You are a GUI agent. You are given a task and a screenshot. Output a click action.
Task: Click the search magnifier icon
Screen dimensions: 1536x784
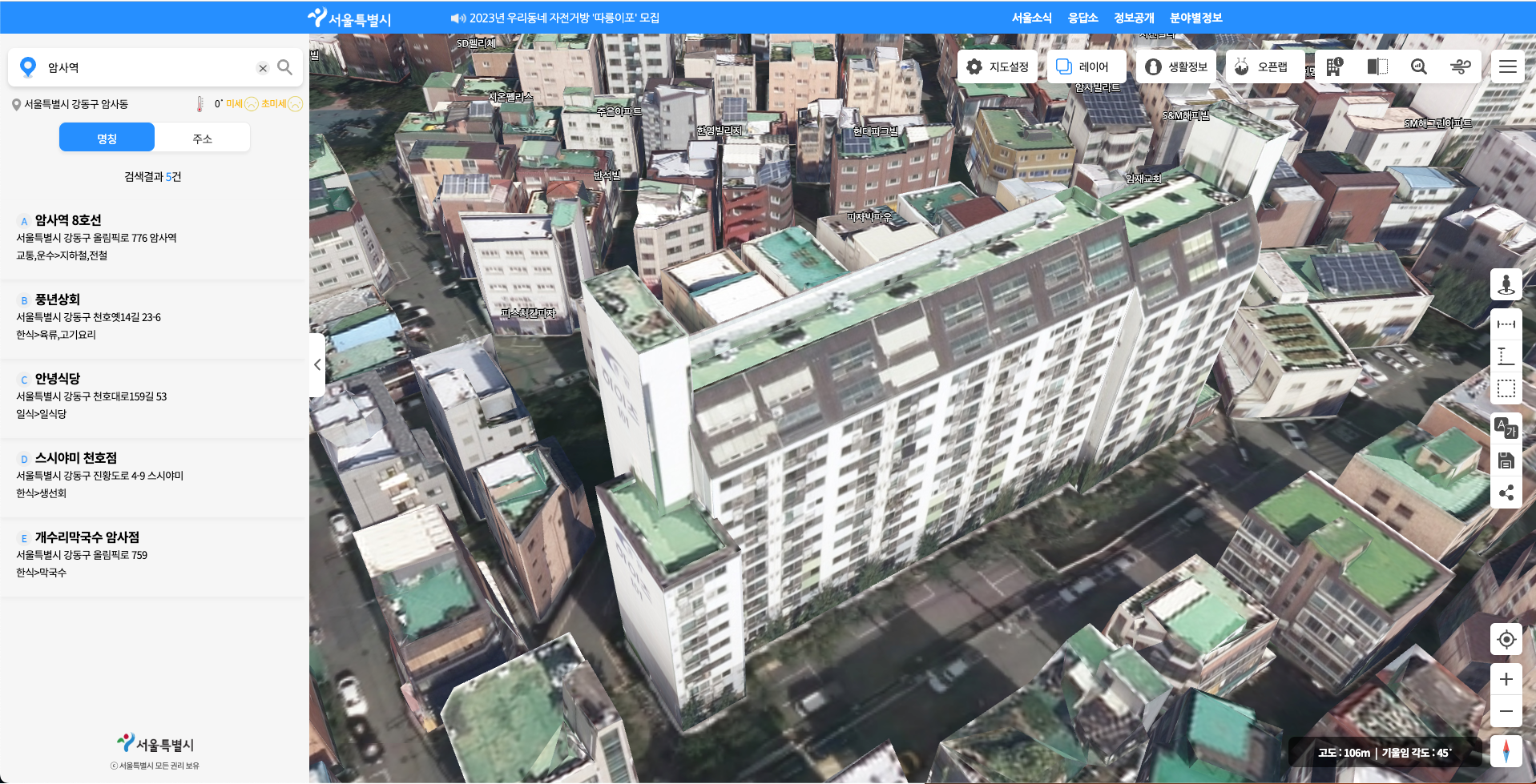[284, 67]
